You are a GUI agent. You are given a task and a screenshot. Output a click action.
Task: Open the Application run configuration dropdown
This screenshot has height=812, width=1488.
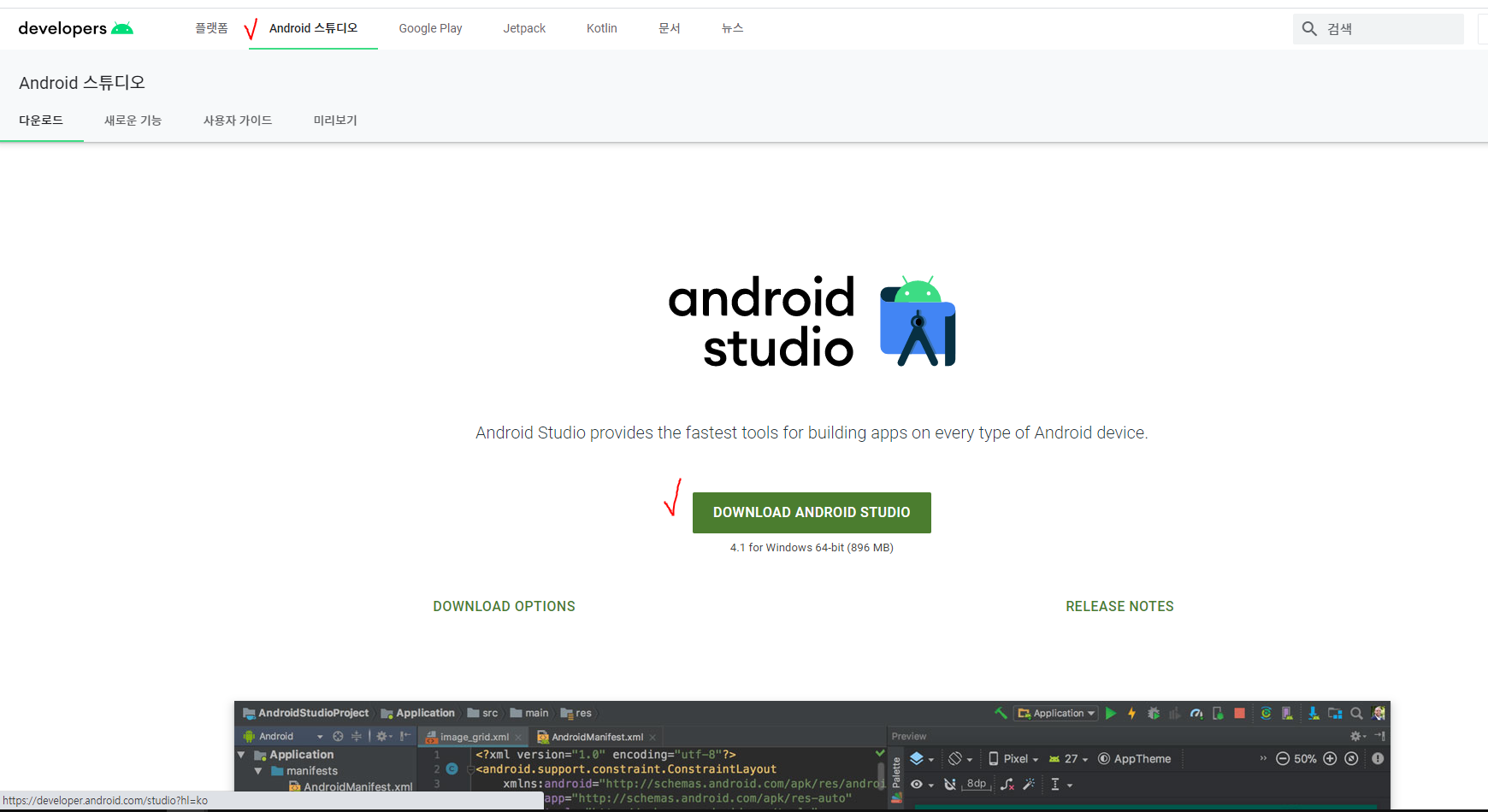point(1055,713)
